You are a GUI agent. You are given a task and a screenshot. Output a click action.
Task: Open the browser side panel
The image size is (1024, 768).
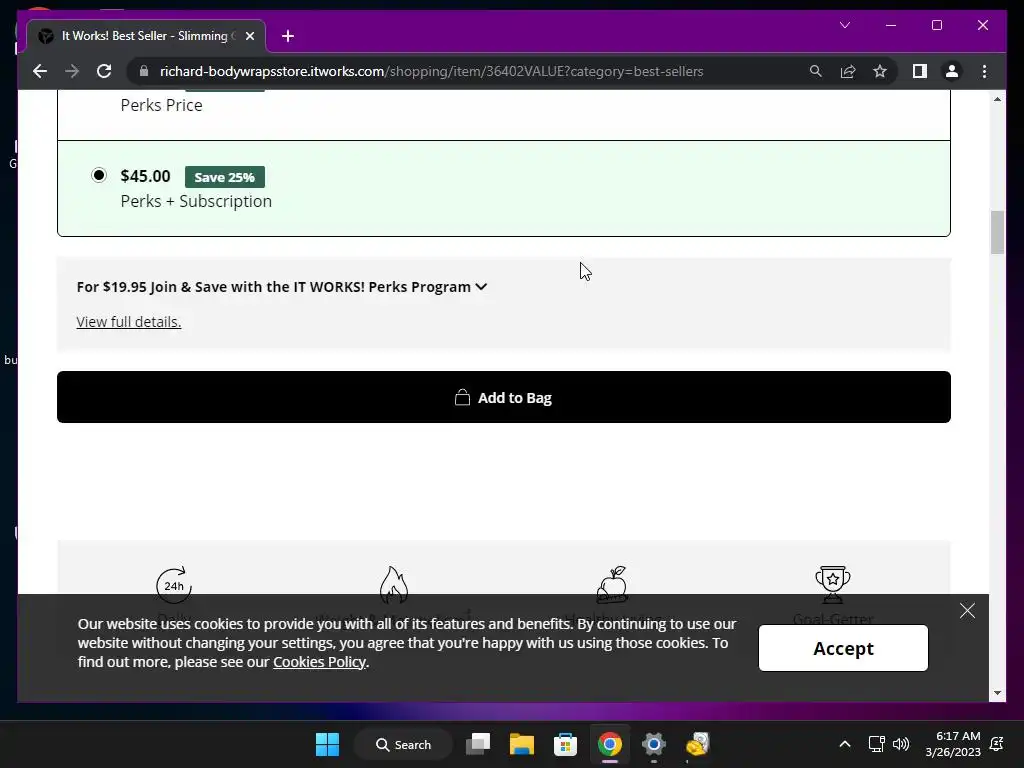click(920, 71)
